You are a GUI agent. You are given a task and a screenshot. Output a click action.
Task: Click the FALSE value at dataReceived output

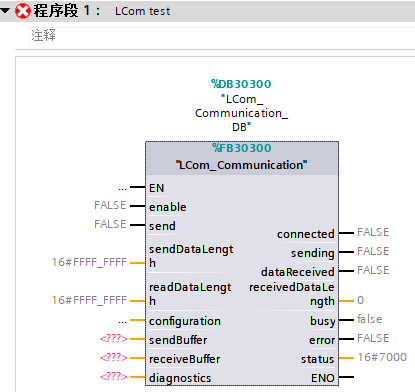coord(373,270)
